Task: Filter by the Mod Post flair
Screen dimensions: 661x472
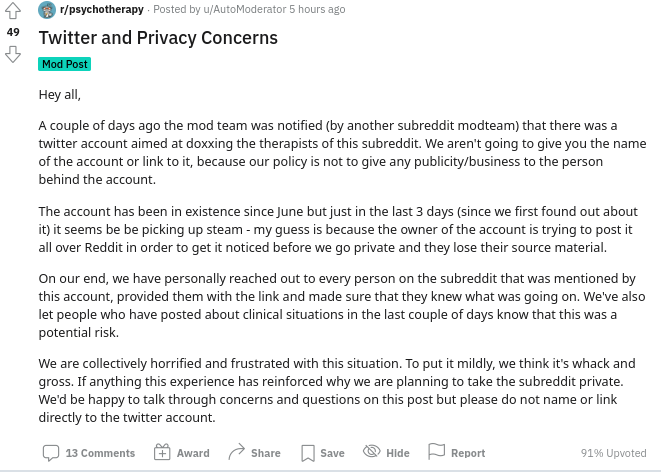Action: (x=64, y=64)
